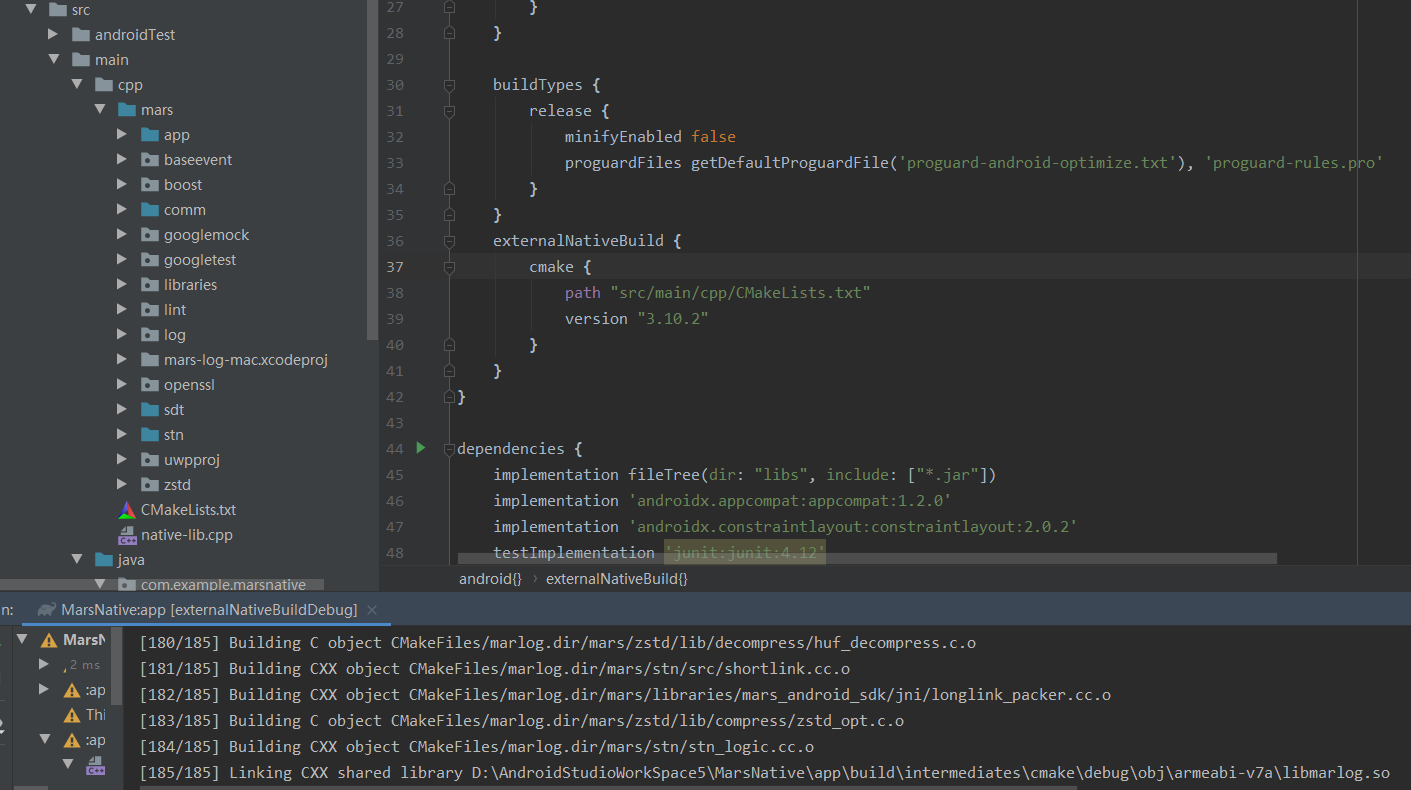Expand the androidTest folder arrow
This screenshot has width=1411, height=790.
click(54, 35)
